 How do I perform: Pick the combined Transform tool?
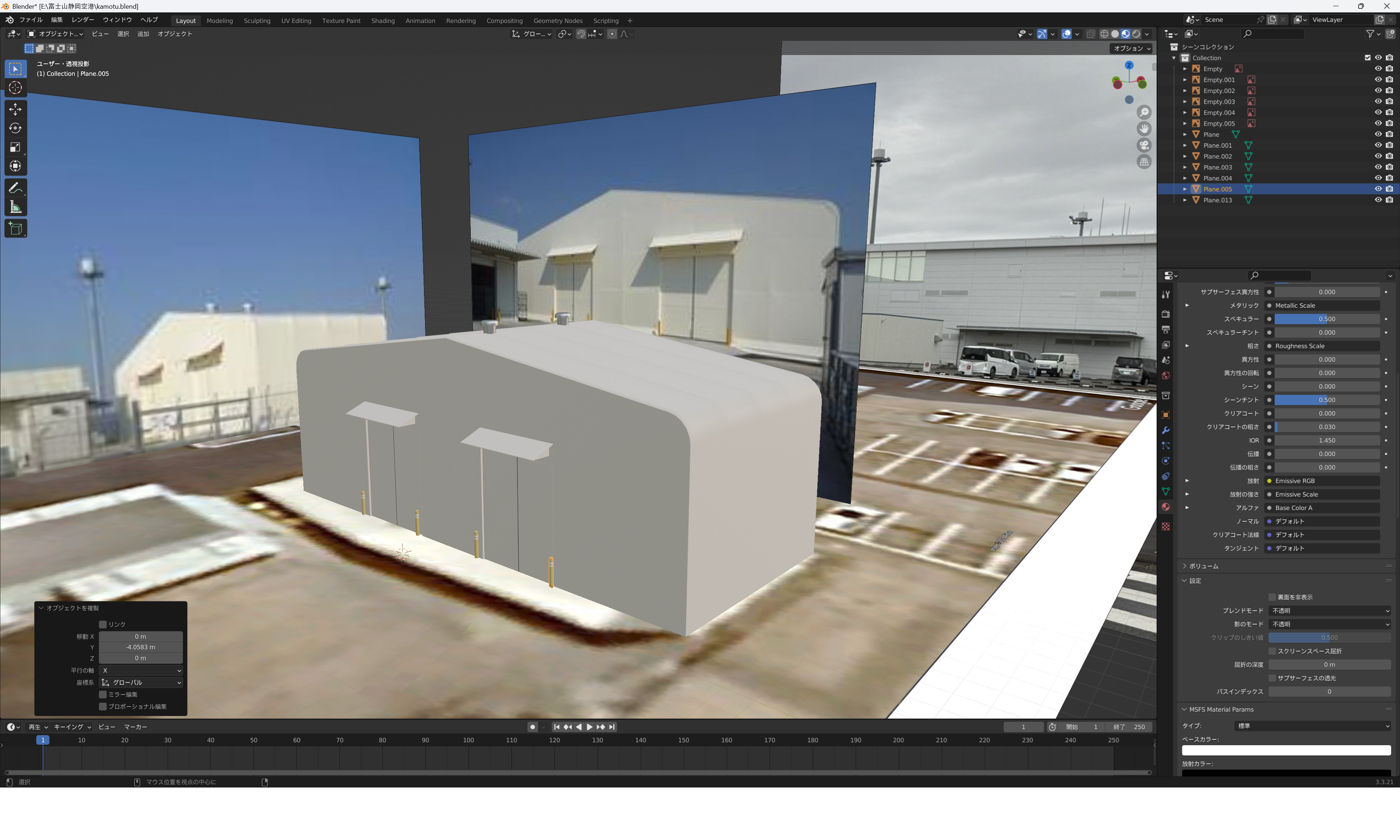(15, 166)
